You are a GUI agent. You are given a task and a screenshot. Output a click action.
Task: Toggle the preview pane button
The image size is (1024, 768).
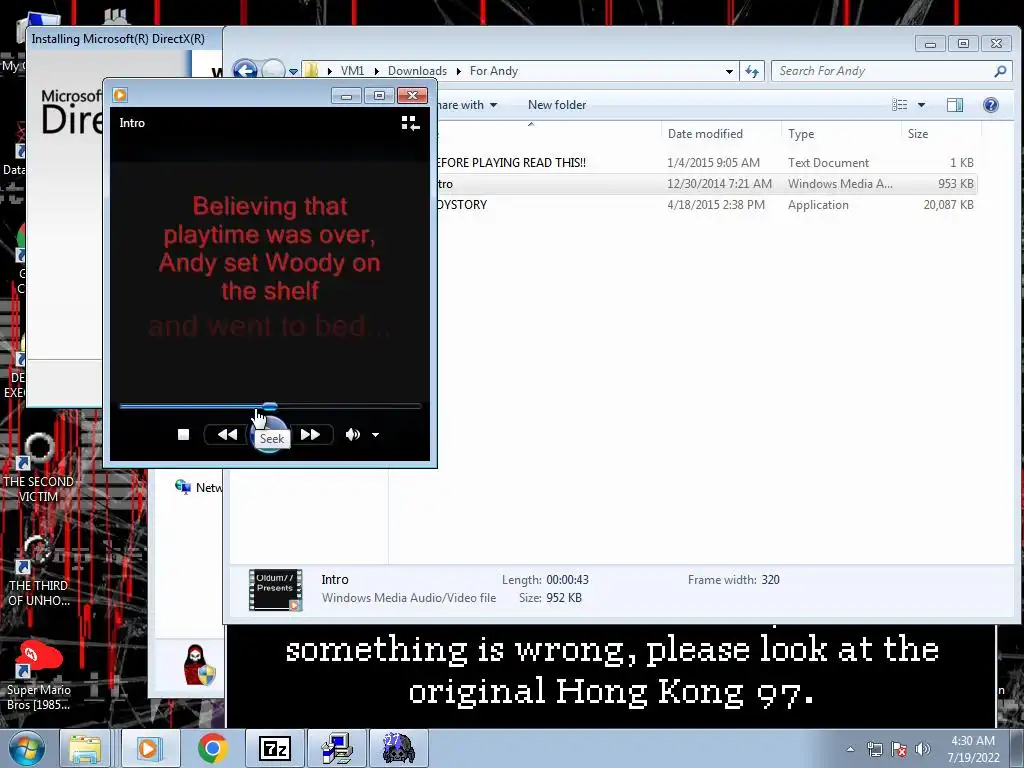tap(955, 104)
